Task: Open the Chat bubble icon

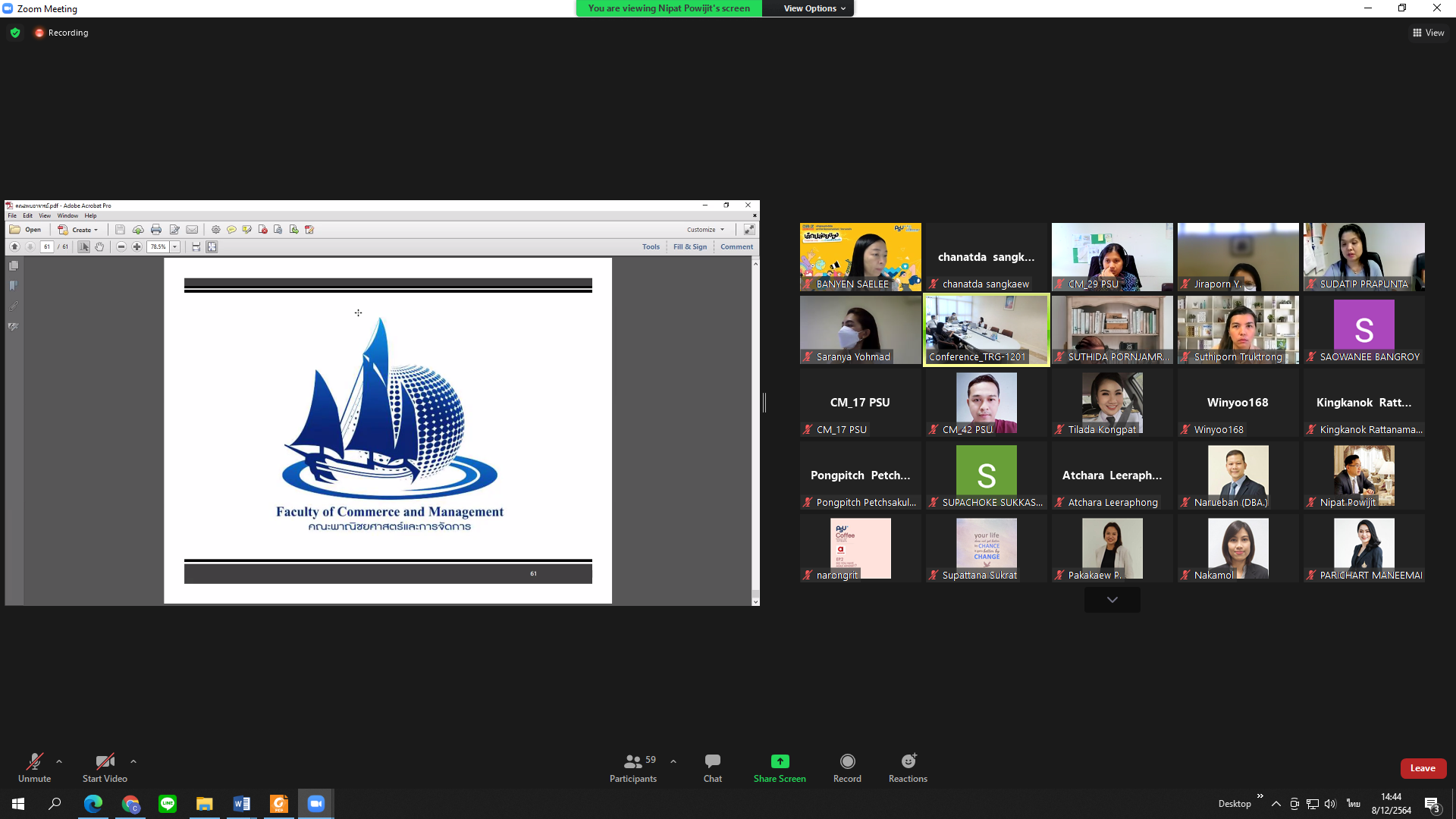Action: (x=712, y=761)
